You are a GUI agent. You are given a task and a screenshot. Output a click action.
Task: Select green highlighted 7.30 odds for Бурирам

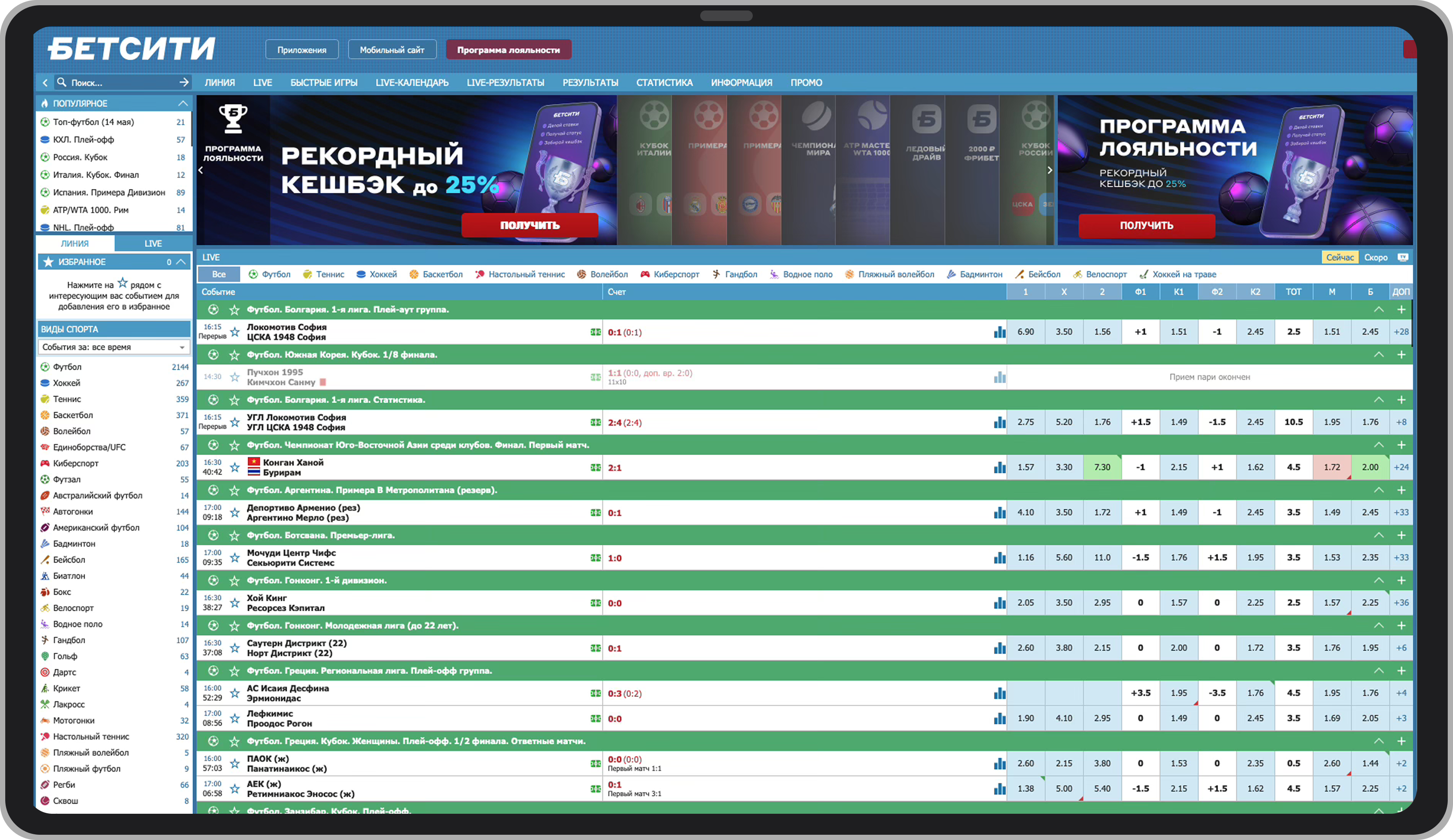(x=1102, y=468)
